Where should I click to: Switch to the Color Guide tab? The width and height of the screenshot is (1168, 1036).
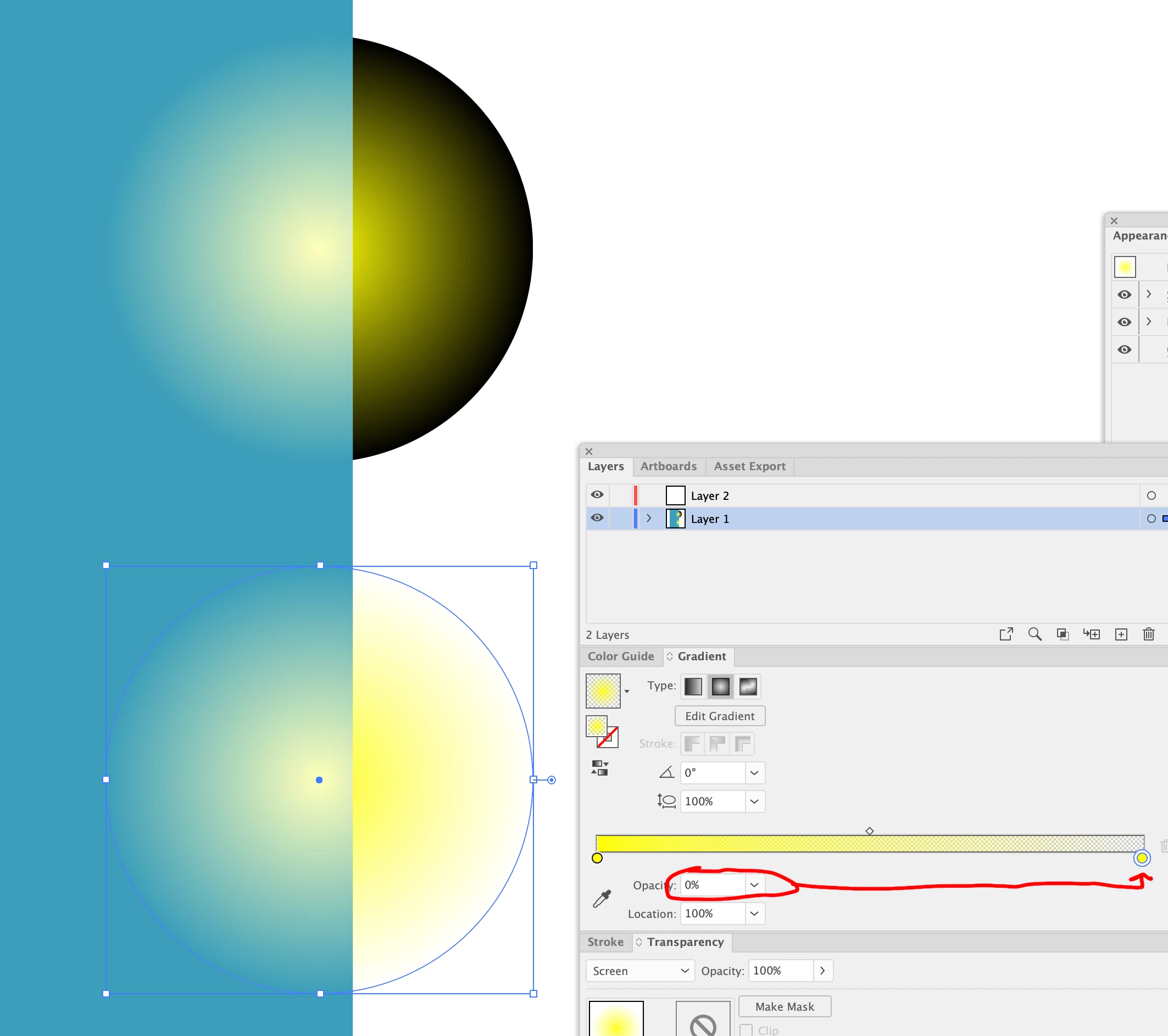tap(621, 656)
